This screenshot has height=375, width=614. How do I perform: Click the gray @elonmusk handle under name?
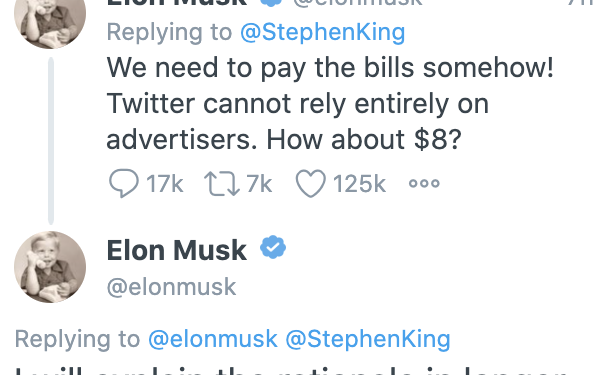172,287
